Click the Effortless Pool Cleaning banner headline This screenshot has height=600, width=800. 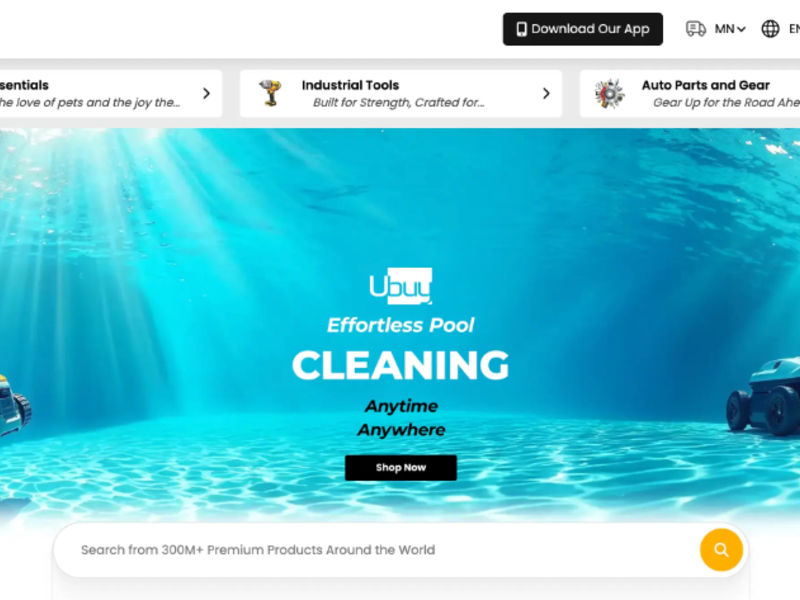tap(401, 353)
